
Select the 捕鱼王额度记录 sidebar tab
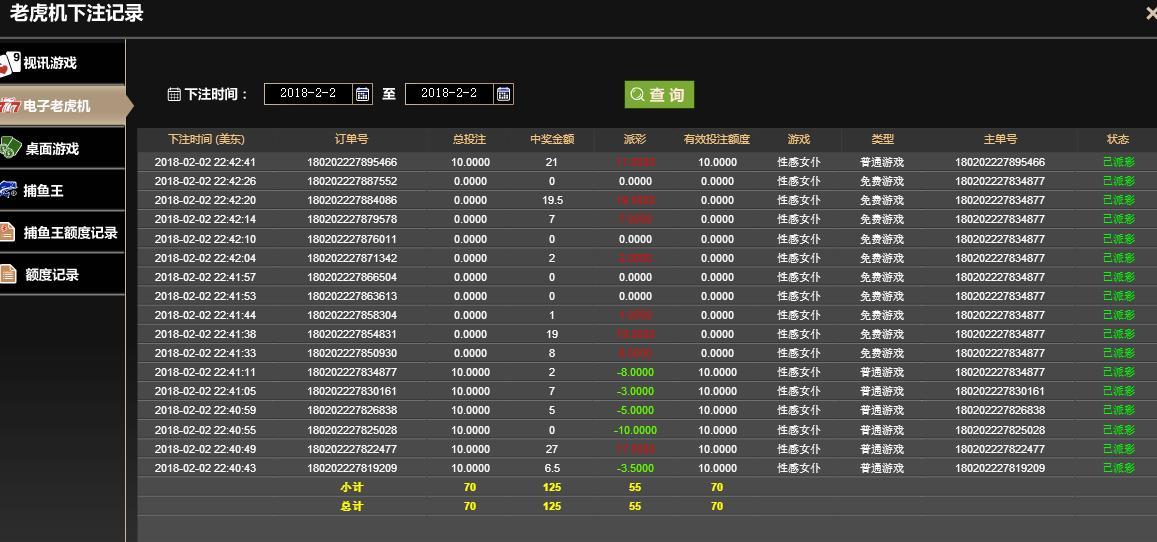point(70,232)
